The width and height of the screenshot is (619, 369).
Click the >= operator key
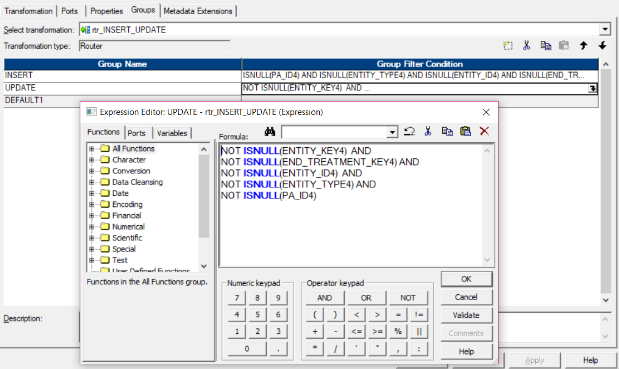pyautogui.click(x=377, y=332)
